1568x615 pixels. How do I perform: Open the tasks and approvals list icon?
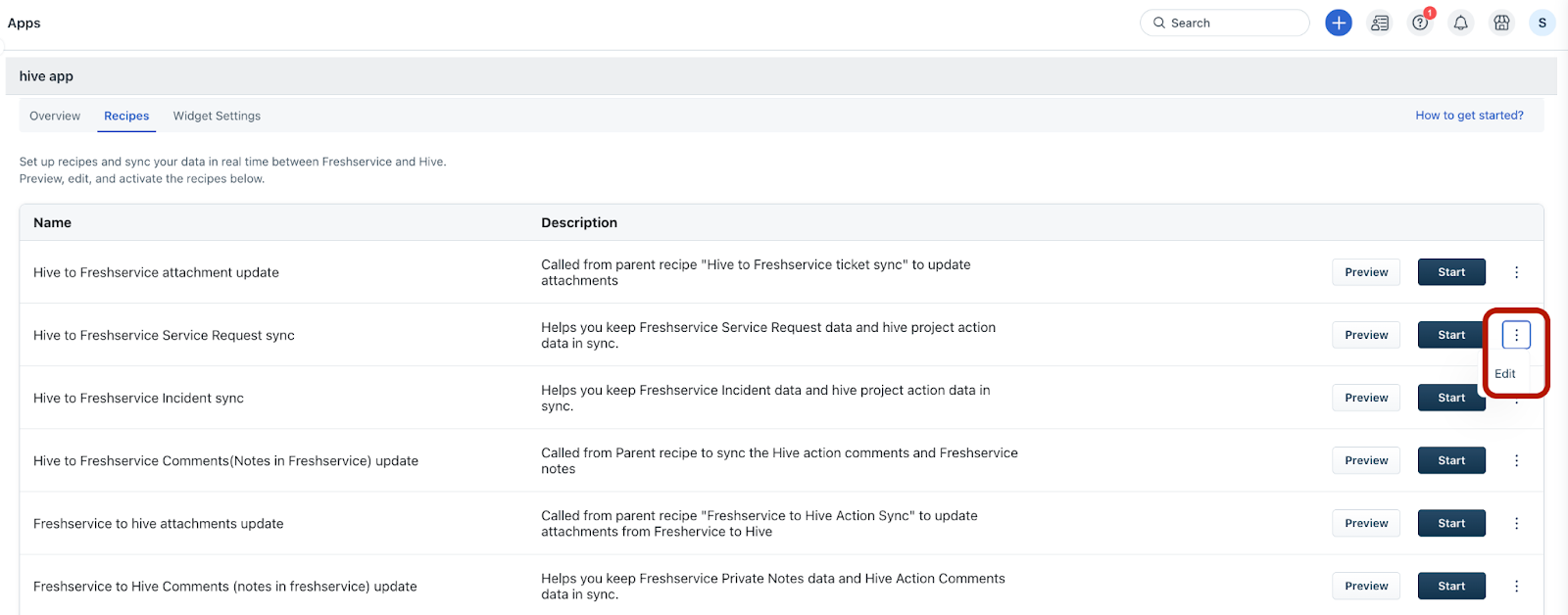coord(1380,23)
